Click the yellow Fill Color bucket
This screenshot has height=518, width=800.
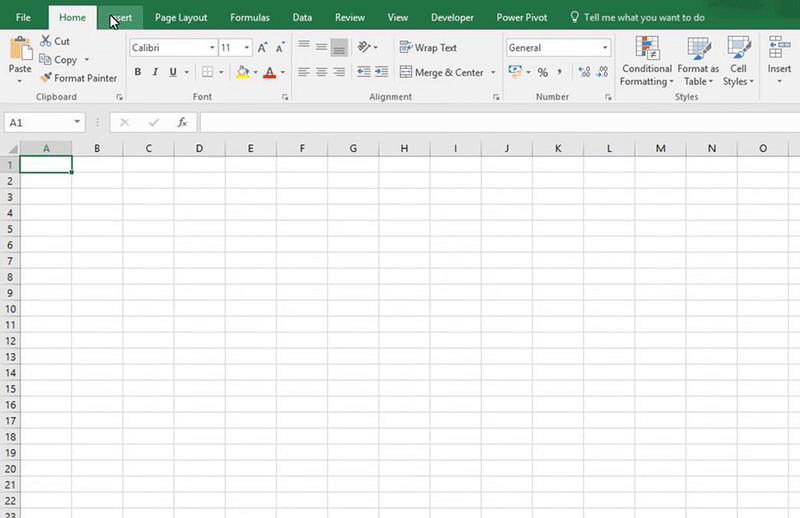tap(242, 72)
